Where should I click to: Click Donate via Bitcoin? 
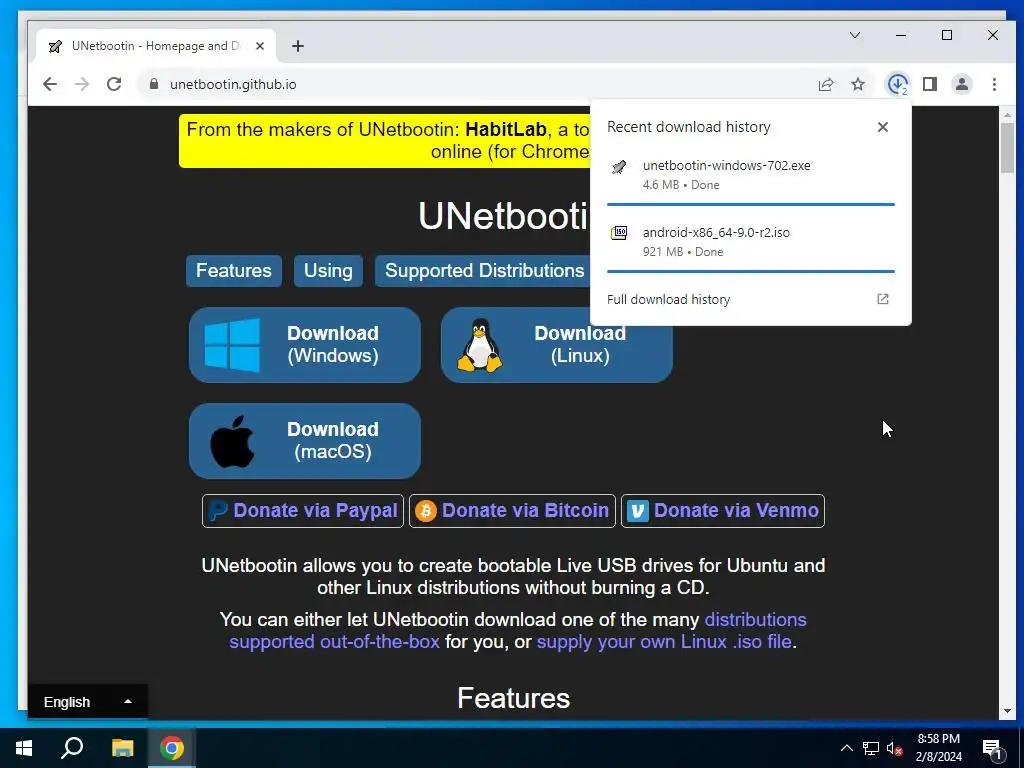point(512,511)
